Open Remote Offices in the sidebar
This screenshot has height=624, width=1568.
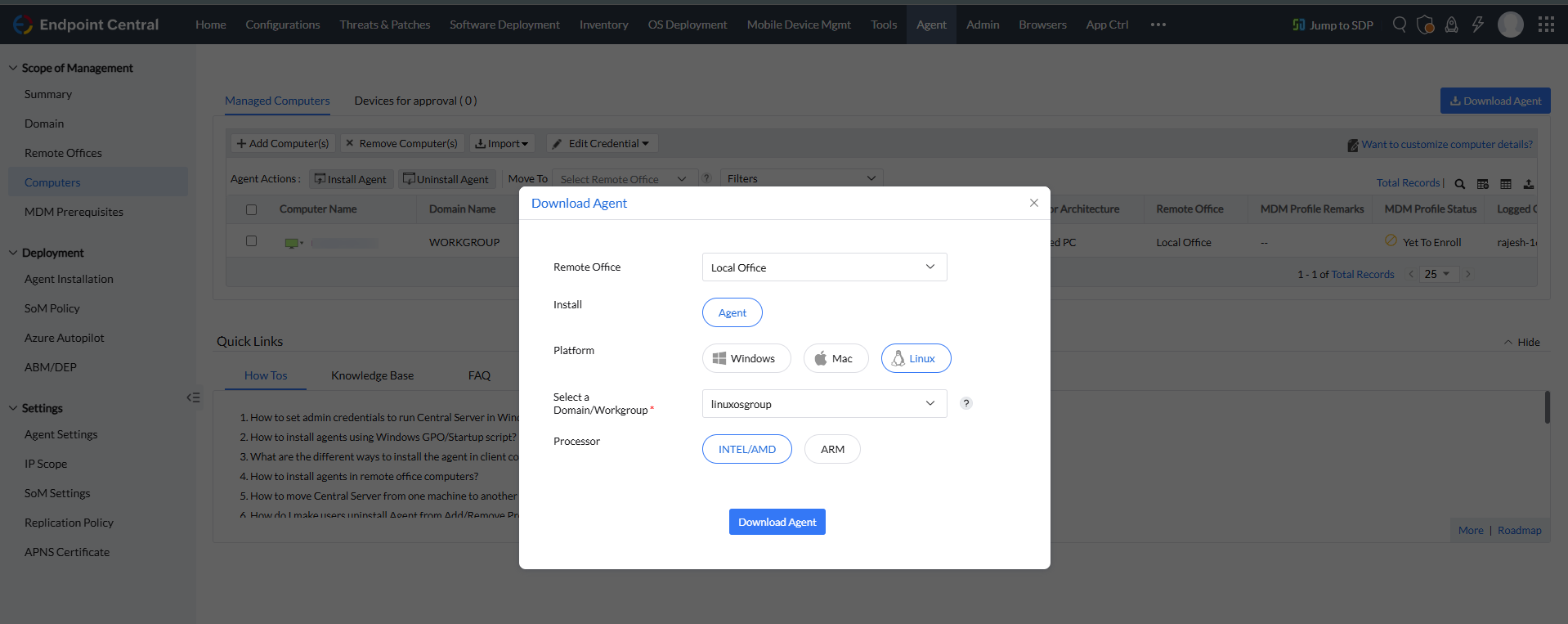point(63,153)
